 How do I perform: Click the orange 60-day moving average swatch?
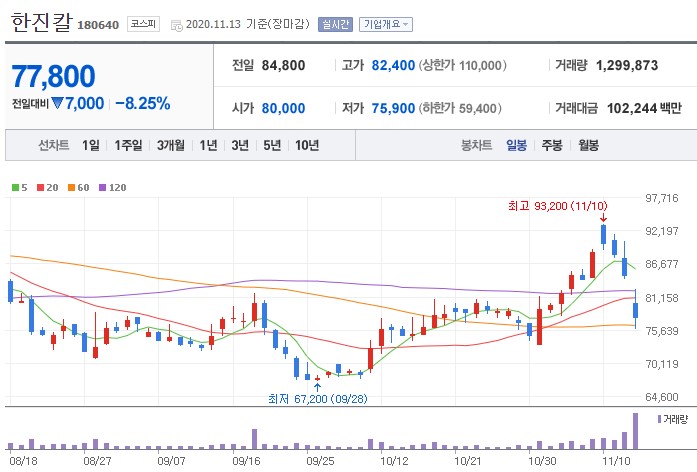coord(71,188)
